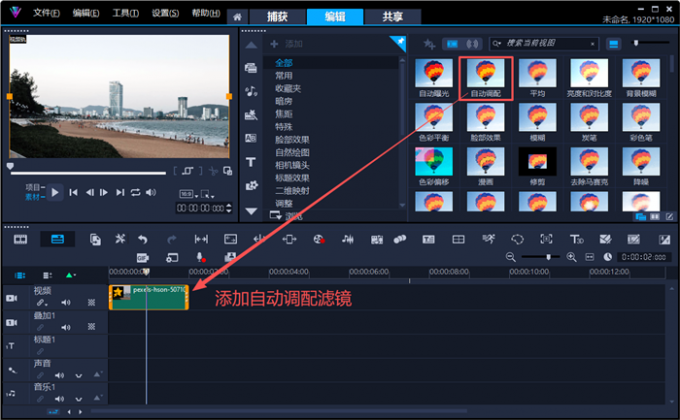Open the 编辑 menu in menu bar
Image resolution: width=680 pixels, height=420 pixels.
(85, 13)
